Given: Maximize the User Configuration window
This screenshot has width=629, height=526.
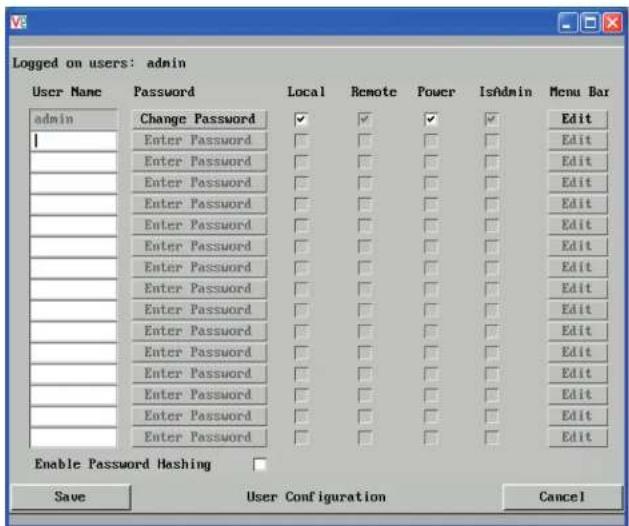Looking at the screenshot, I should point(590,22).
